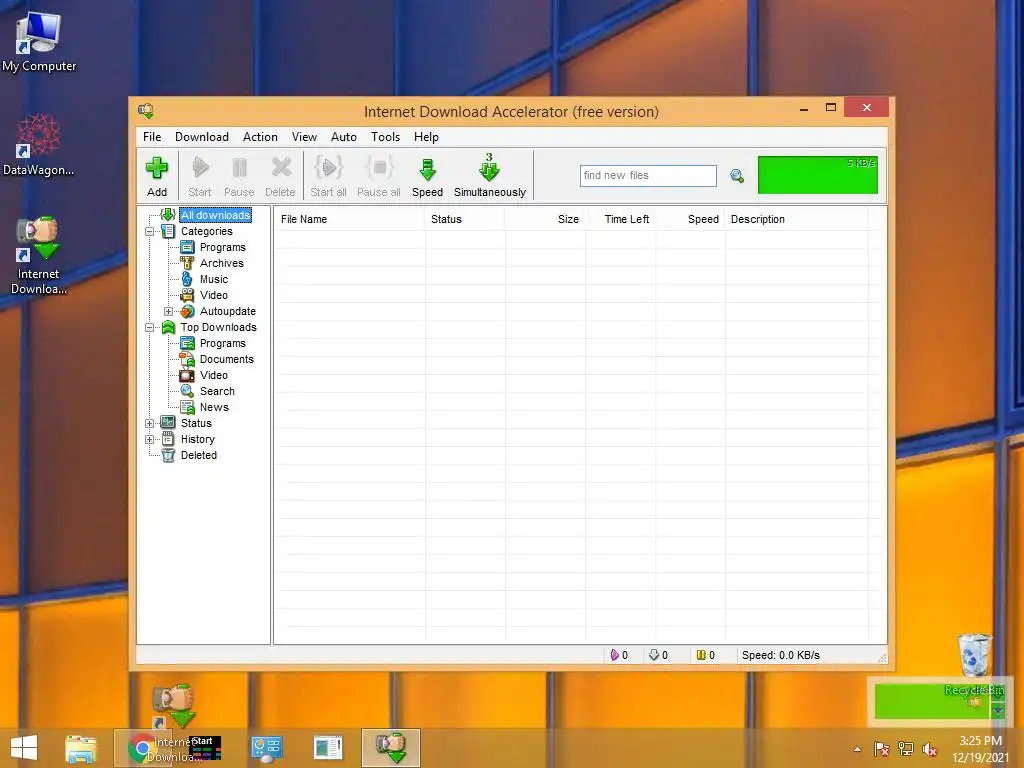1024x768 pixels.
Task: Click the Speed toolbar icon
Action: coord(428,170)
